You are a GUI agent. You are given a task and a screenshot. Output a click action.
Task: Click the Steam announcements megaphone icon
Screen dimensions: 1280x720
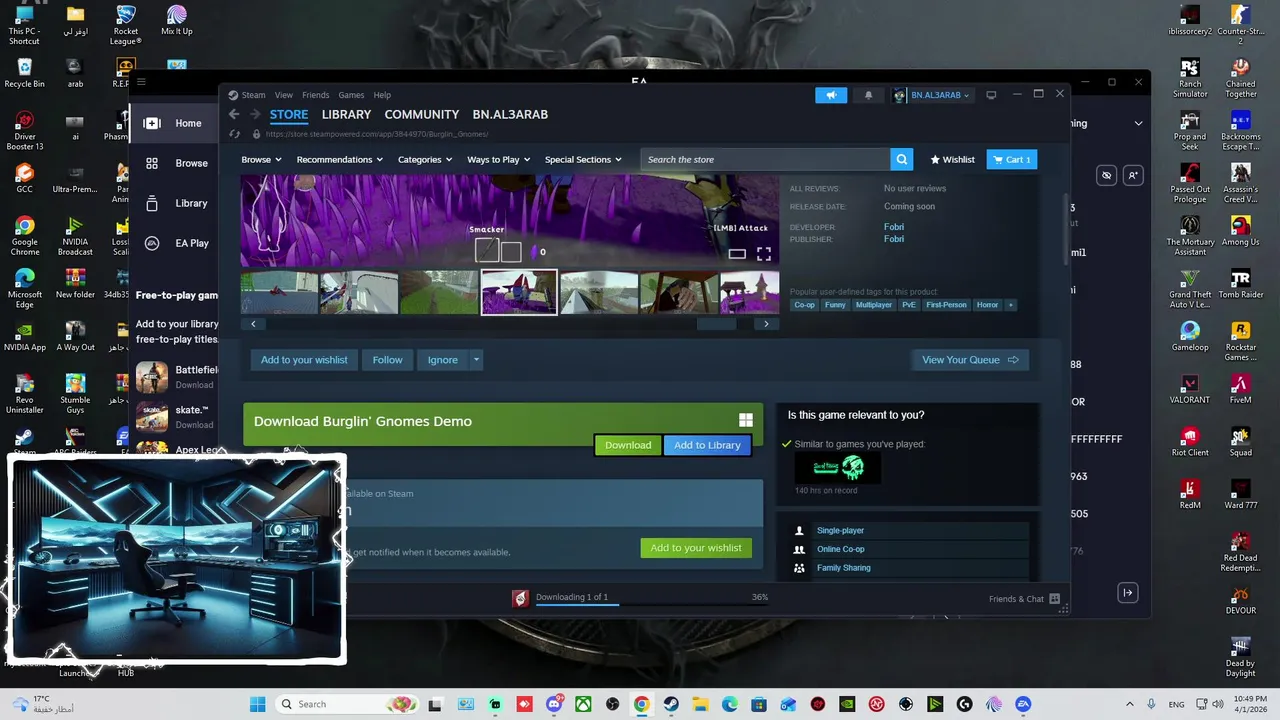831,95
